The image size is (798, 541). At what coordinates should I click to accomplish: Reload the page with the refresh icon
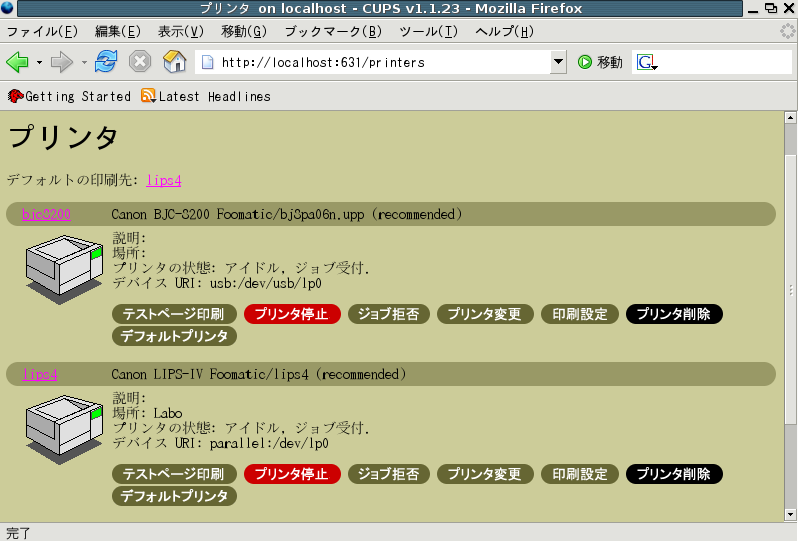click(x=106, y=62)
